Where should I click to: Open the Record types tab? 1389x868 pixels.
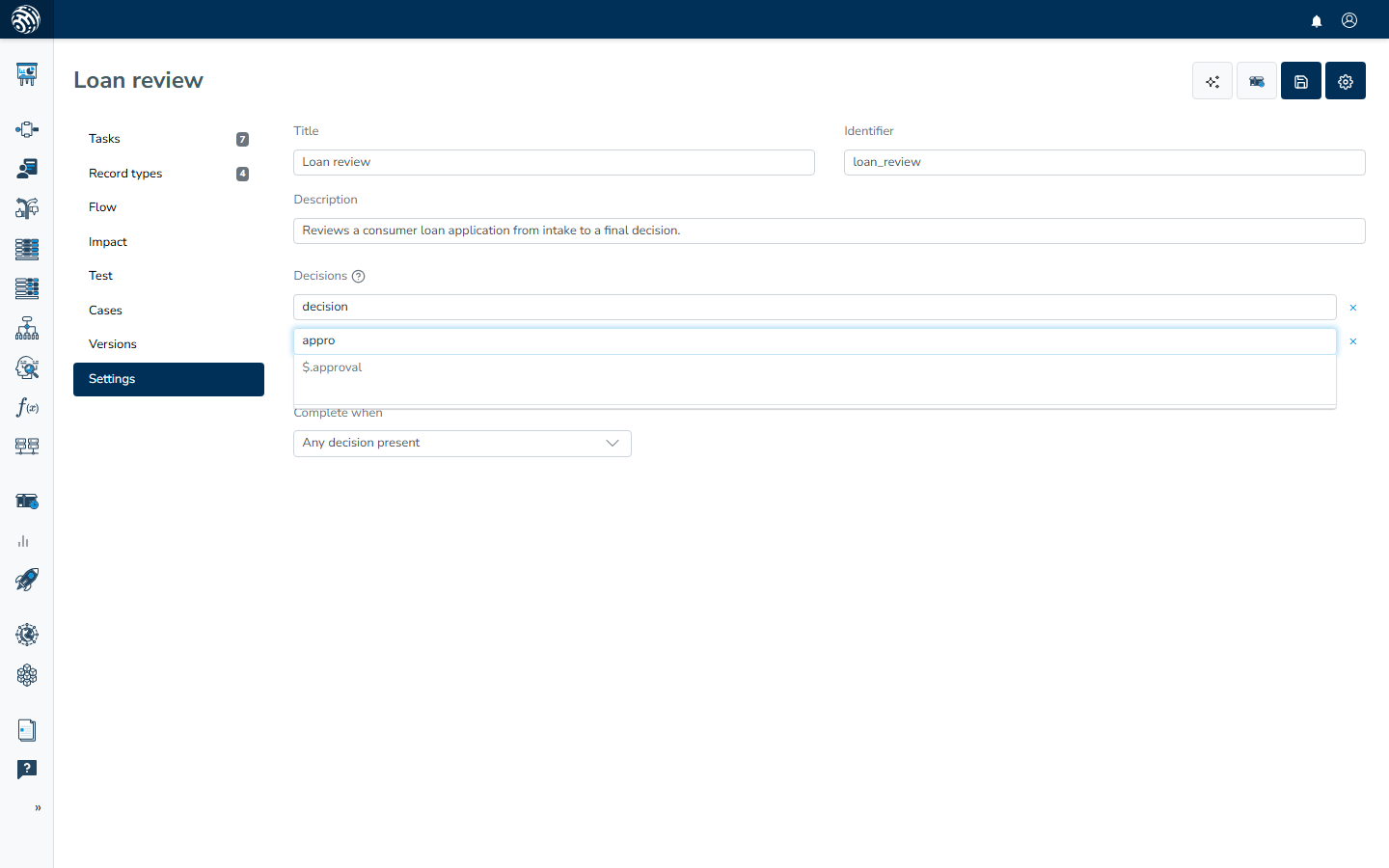point(169,174)
